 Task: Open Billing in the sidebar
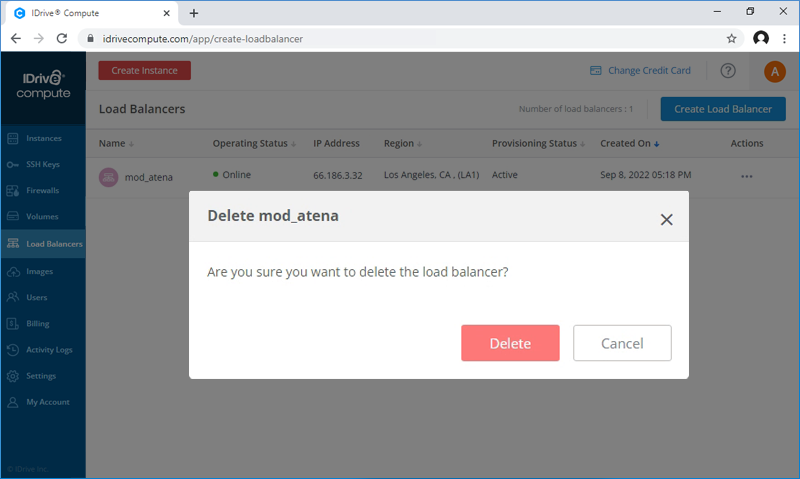38,323
